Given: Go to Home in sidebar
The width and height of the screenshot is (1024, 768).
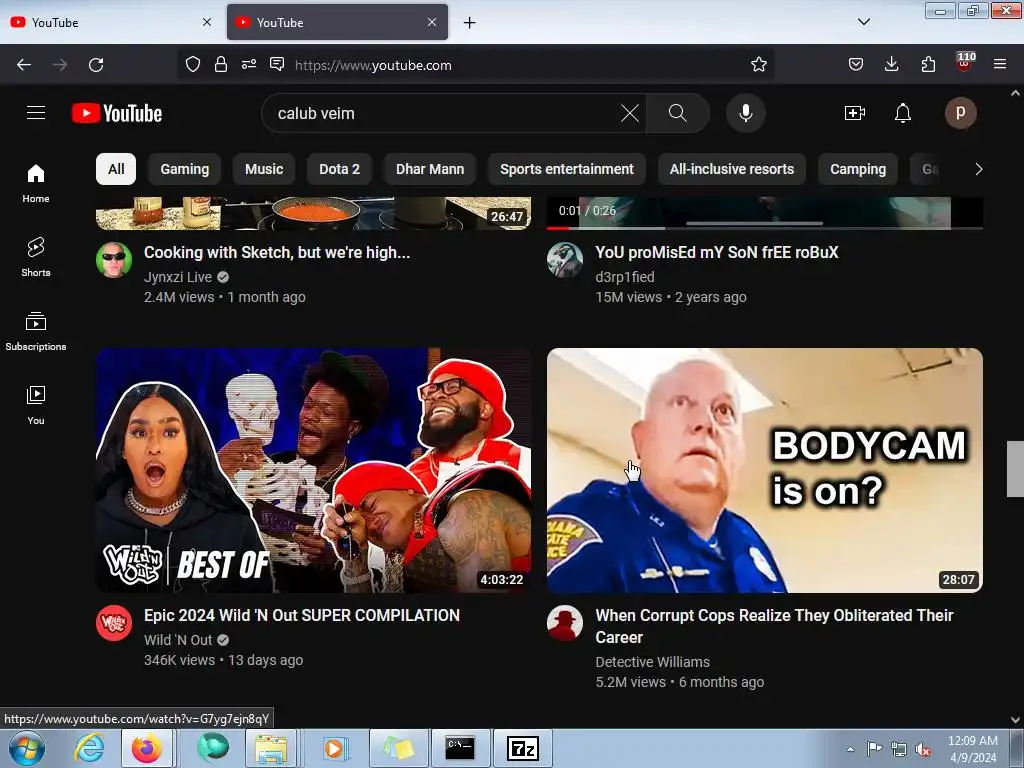Looking at the screenshot, I should tap(36, 183).
